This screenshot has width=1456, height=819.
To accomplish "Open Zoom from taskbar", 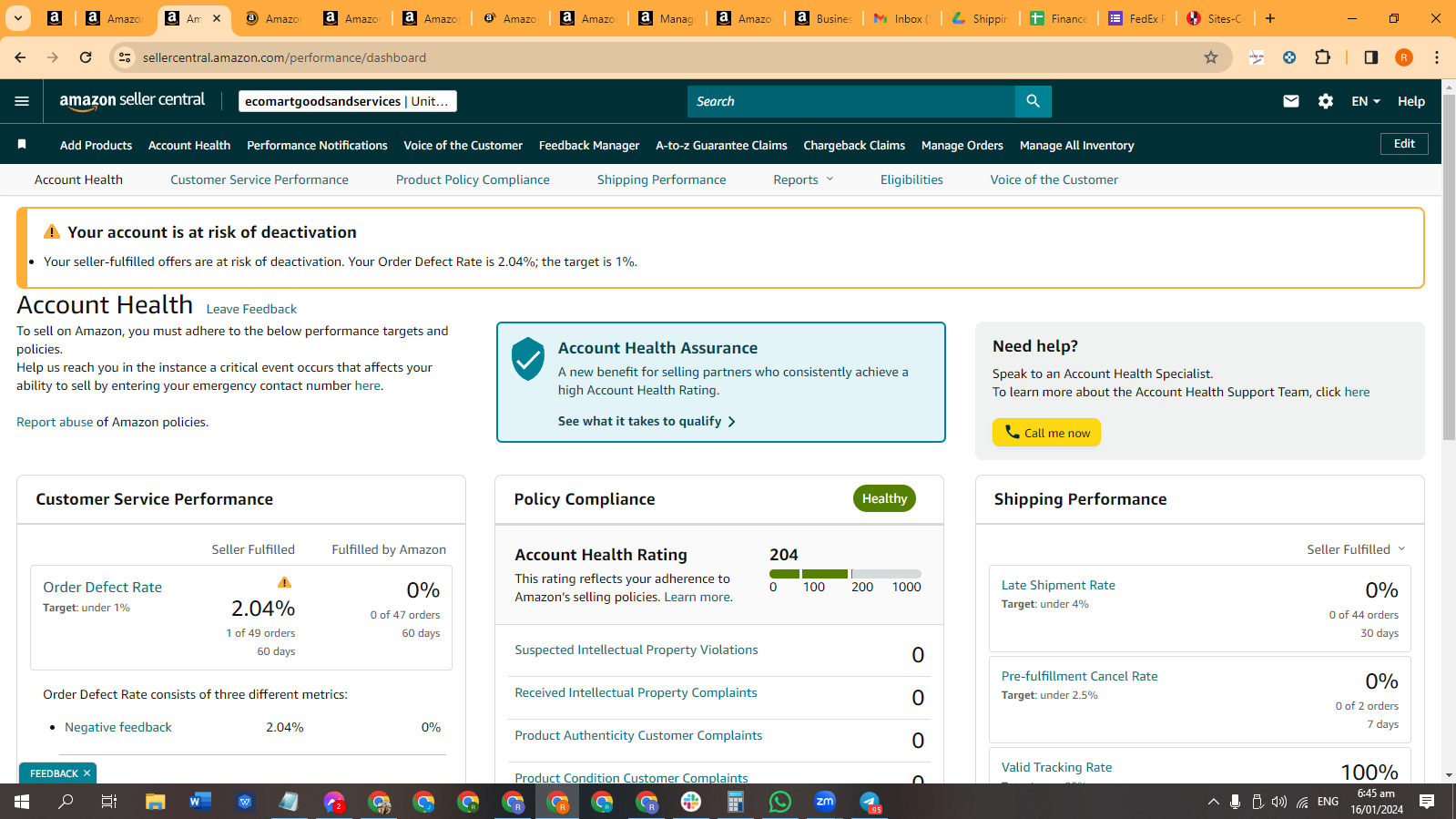I will pyautogui.click(x=825, y=802).
